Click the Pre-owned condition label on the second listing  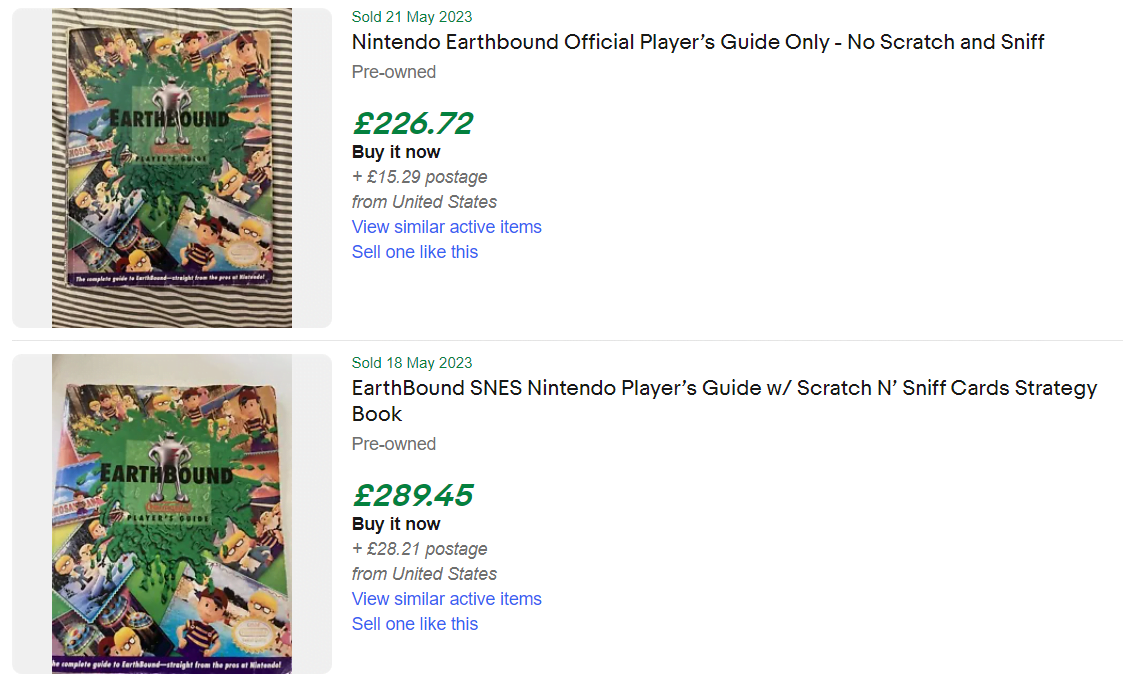(393, 444)
